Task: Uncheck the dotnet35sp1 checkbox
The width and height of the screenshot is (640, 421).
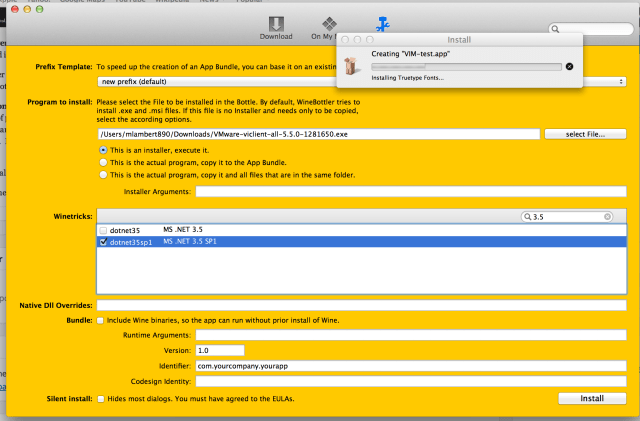Action: tap(103, 242)
